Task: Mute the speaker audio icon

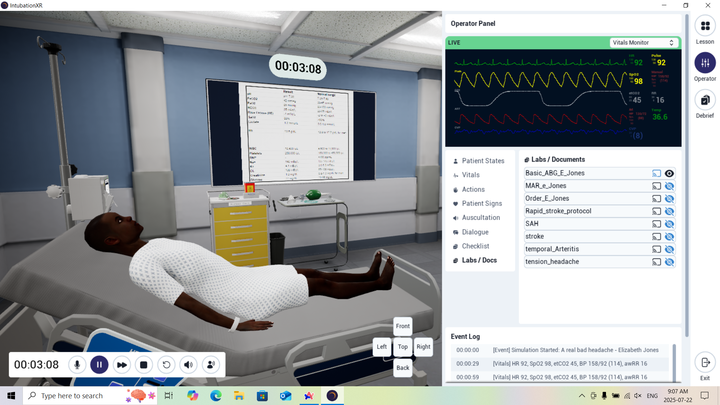Action: tap(188, 365)
